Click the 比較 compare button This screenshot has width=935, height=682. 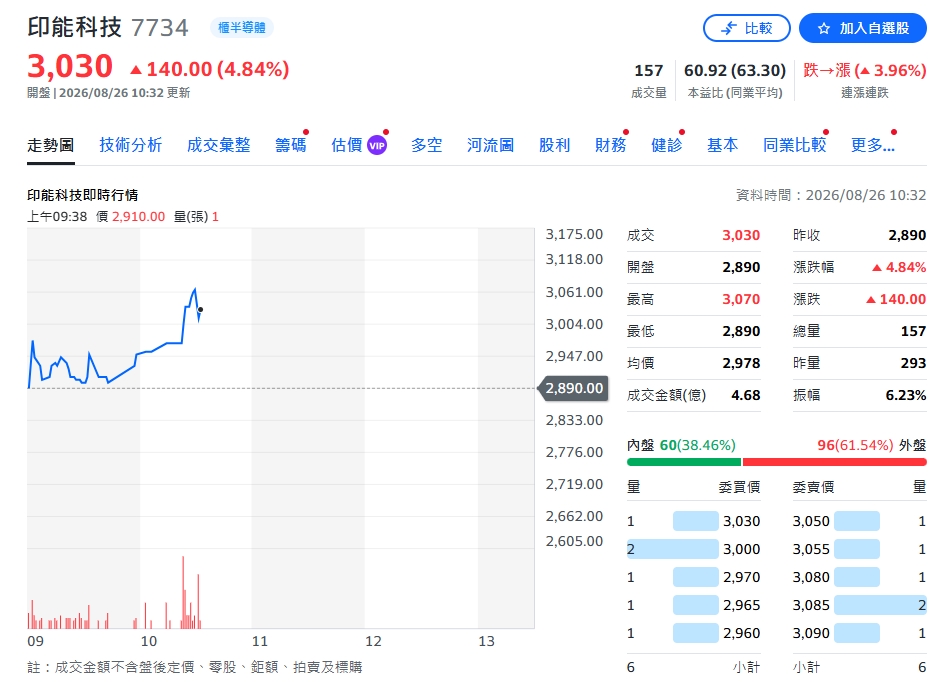point(747,28)
